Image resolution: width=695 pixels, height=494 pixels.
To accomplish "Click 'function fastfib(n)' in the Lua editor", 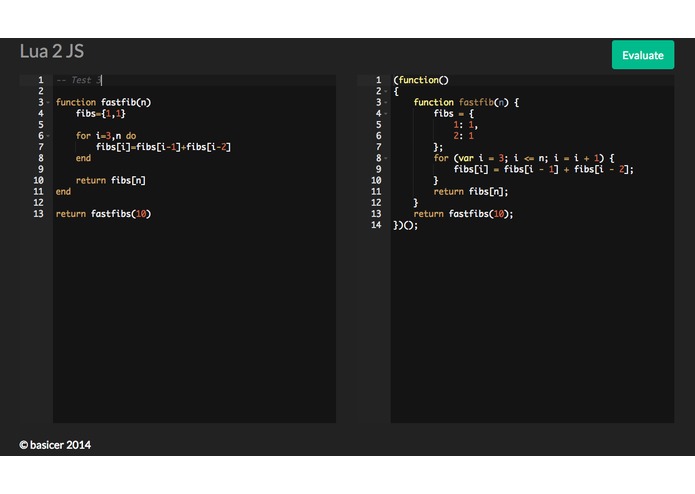I will coord(103,102).
